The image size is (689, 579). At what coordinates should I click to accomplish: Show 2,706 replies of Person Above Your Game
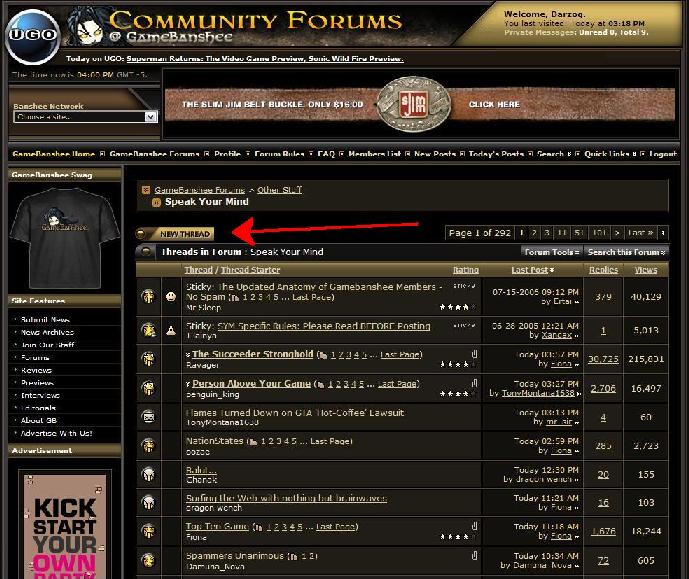[603, 388]
